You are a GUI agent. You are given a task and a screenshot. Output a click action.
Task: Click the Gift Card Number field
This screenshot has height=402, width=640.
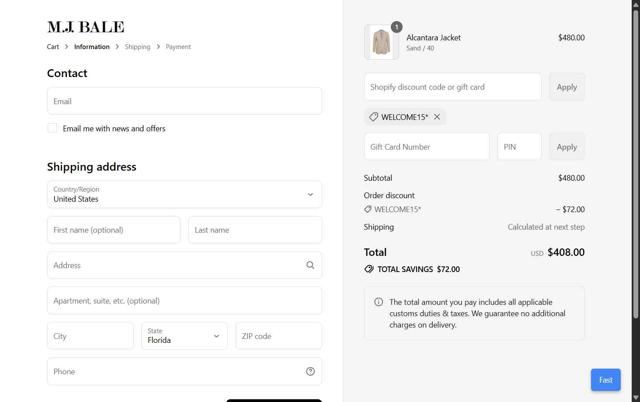pos(427,147)
